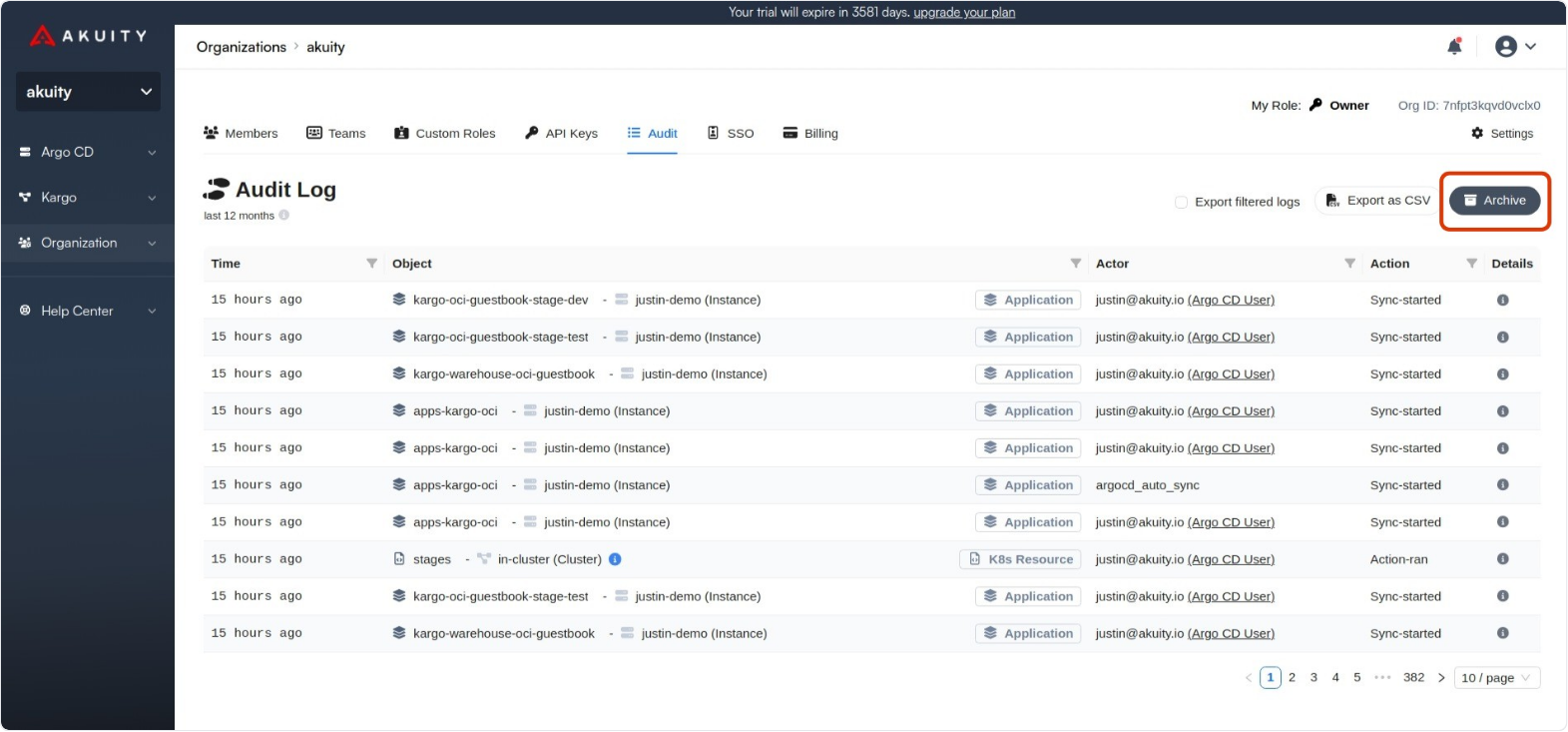Open the Object column filter
Viewport: 1568px width, 732px height.
(x=1075, y=264)
